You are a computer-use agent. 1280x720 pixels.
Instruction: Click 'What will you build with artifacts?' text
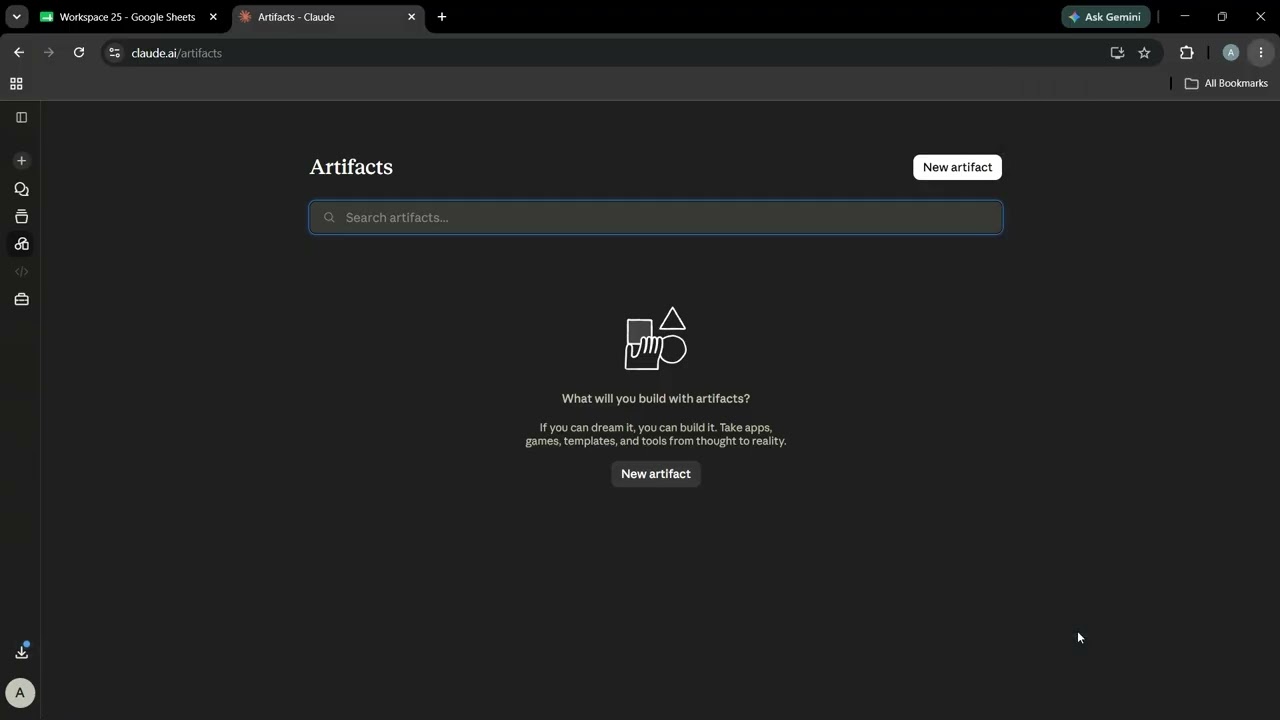click(x=656, y=398)
